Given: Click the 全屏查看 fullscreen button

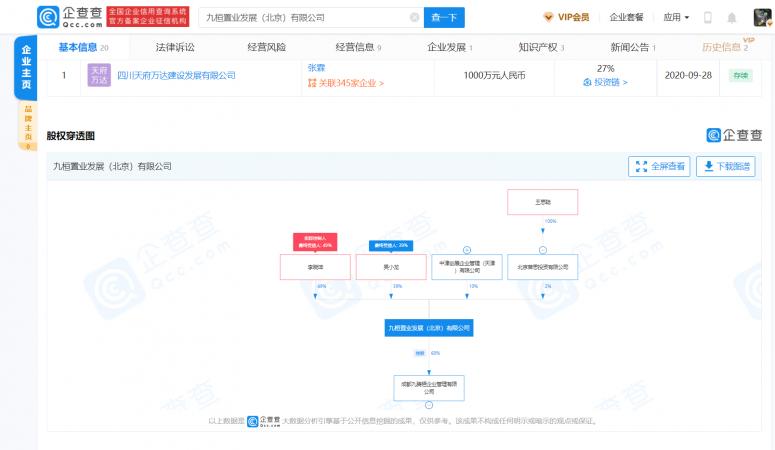Looking at the screenshot, I should [659, 167].
